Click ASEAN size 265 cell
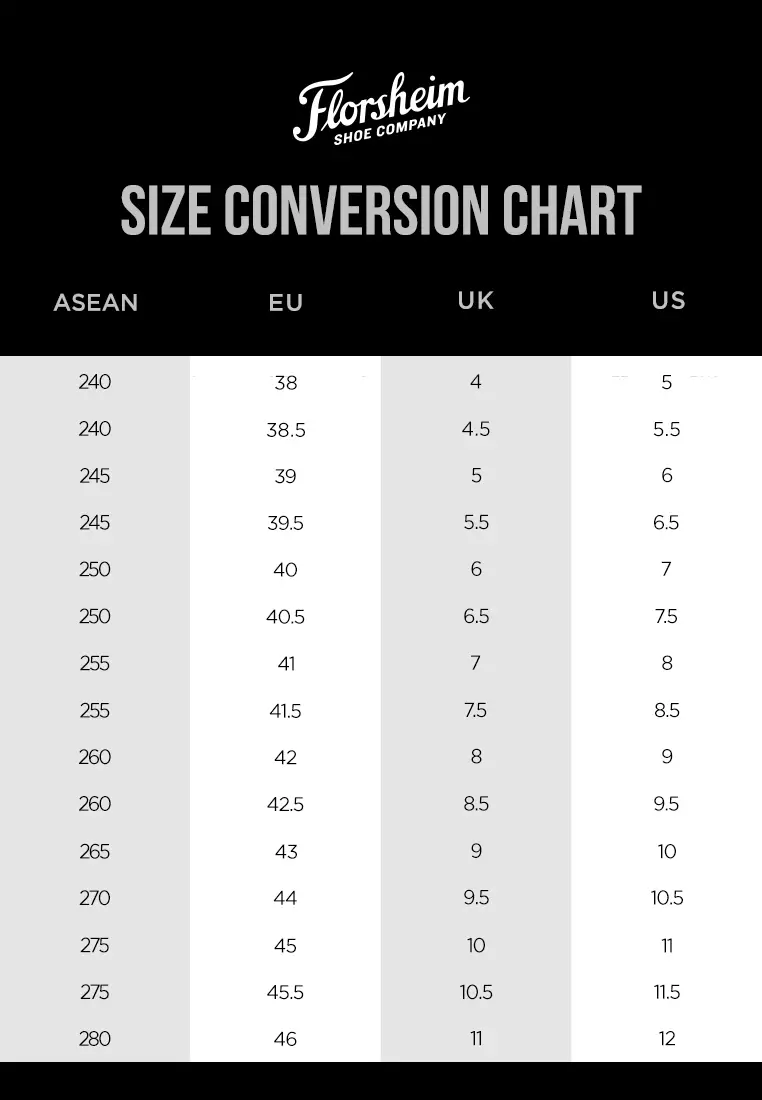Viewport: 762px width, 1100px height. click(x=95, y=851)
